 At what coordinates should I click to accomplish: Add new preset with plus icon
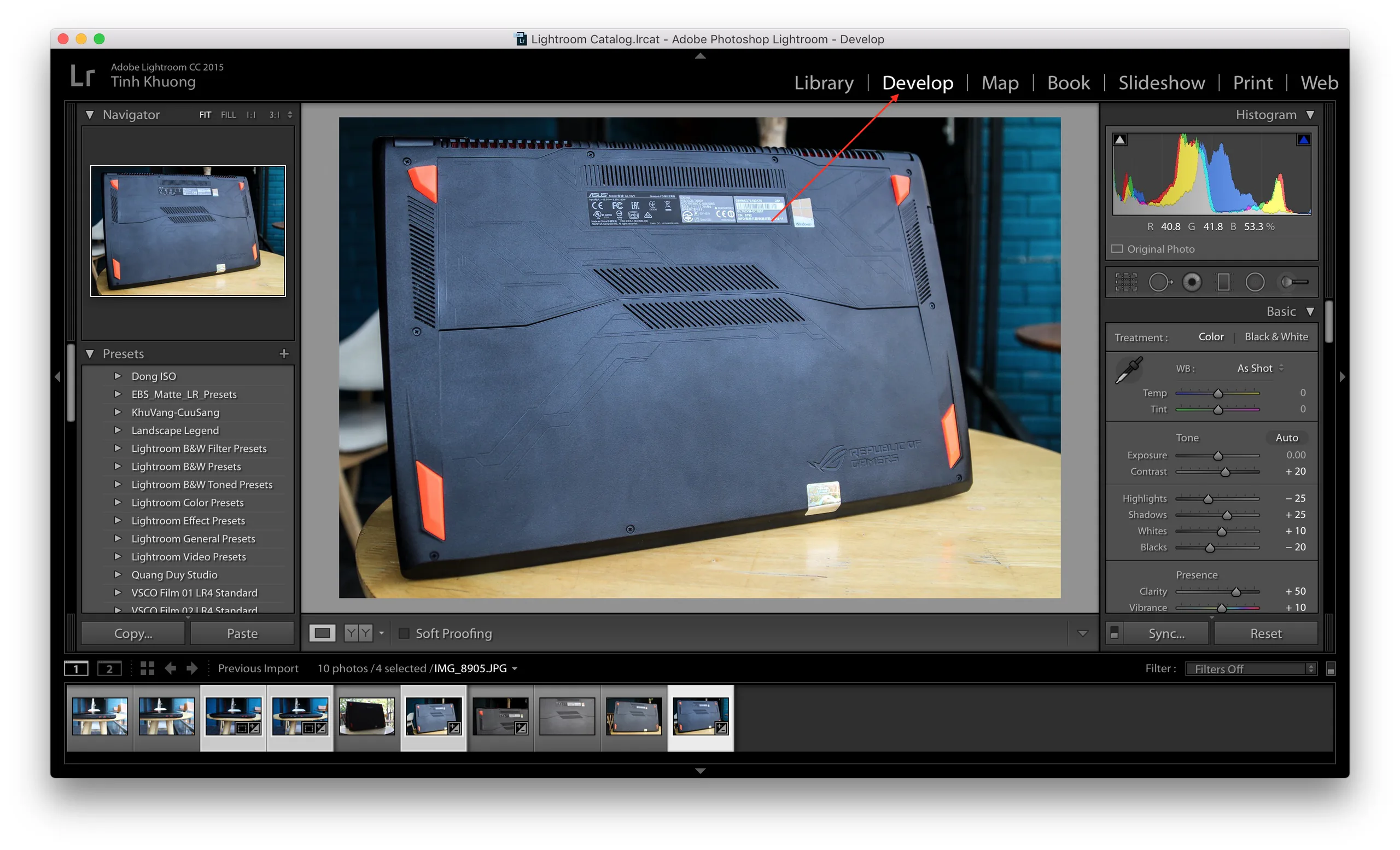point(284,353)
